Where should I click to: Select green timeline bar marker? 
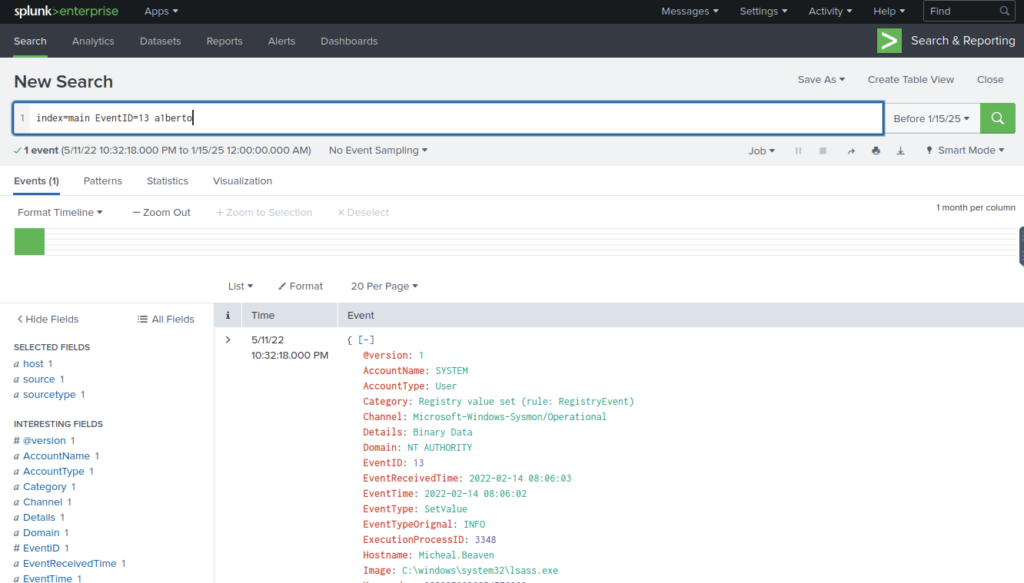[x=29, y=242]
